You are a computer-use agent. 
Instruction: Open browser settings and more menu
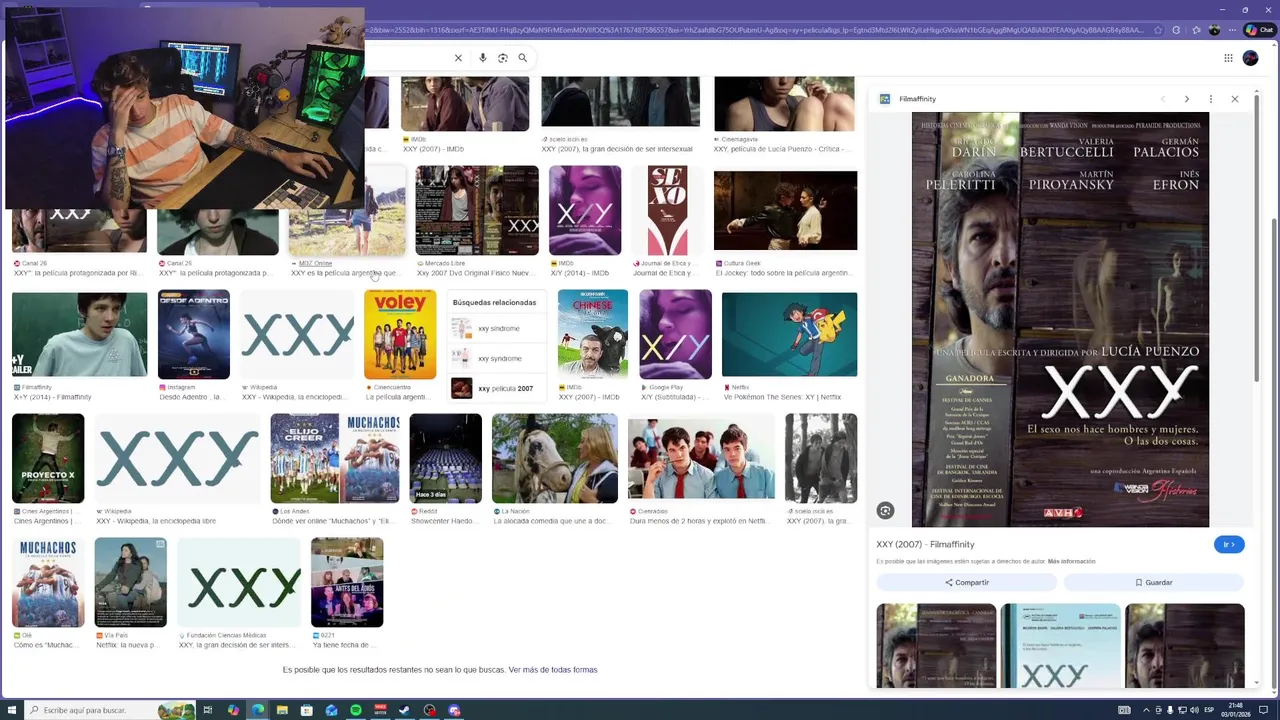click(x=1233, y=30)
